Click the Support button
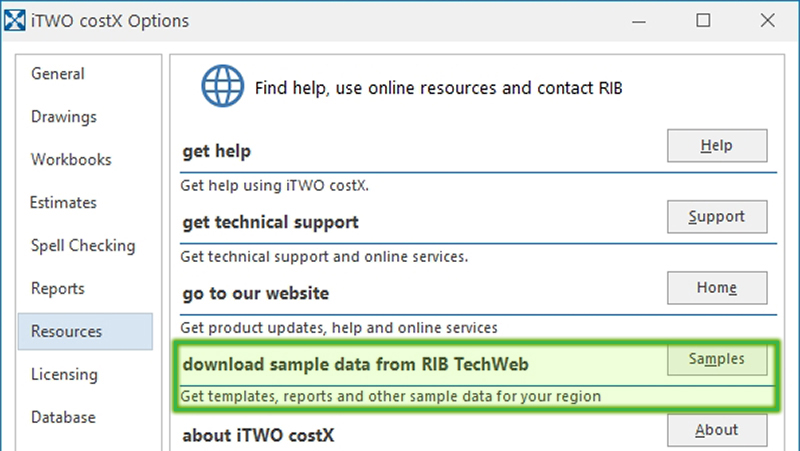The height and width of the screenshot is (451, 800). pos(717,217)
